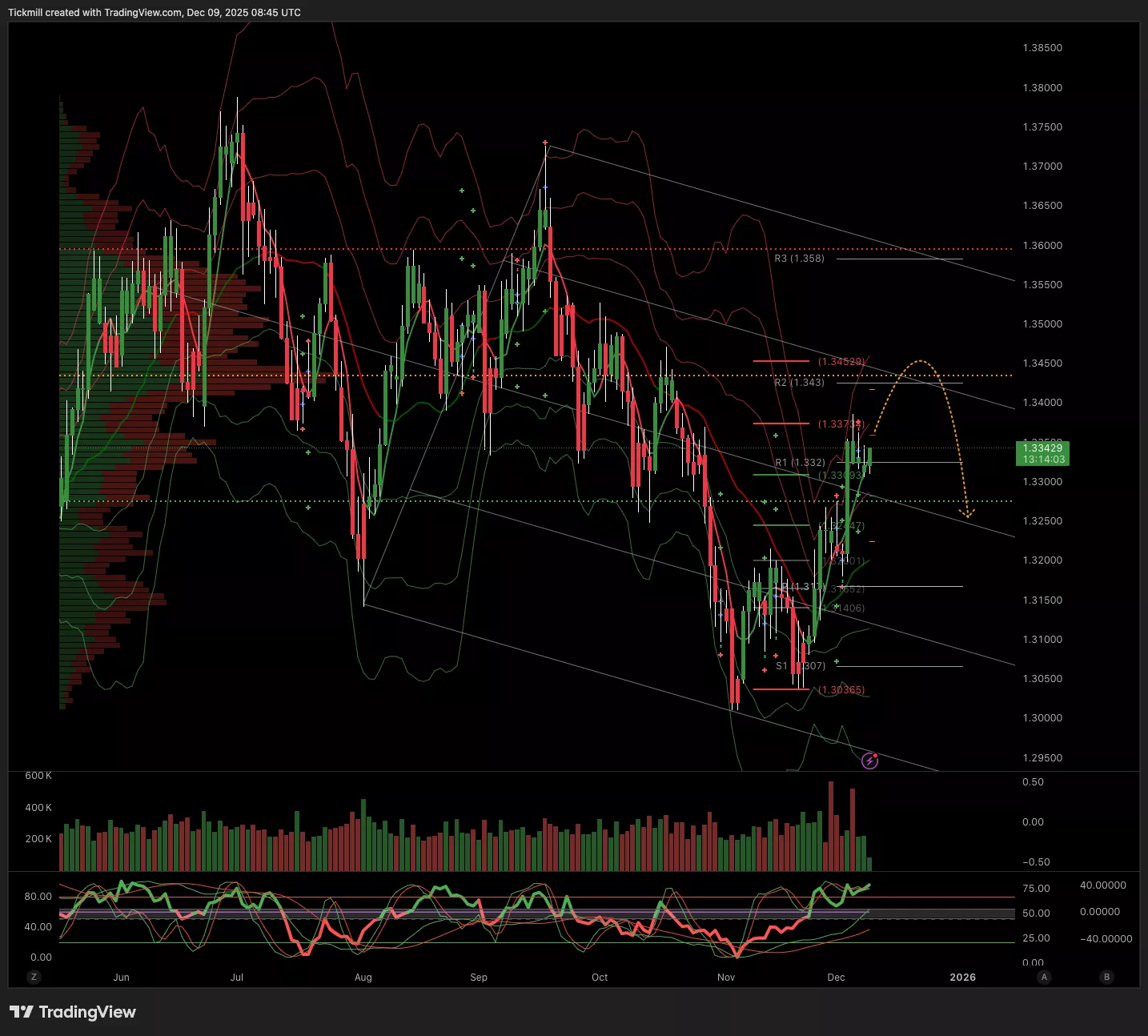This screenshot has height=1036, width=1148.
Task: Click the R2 (1.343) pivot label
Action: (x=799, y=383)
